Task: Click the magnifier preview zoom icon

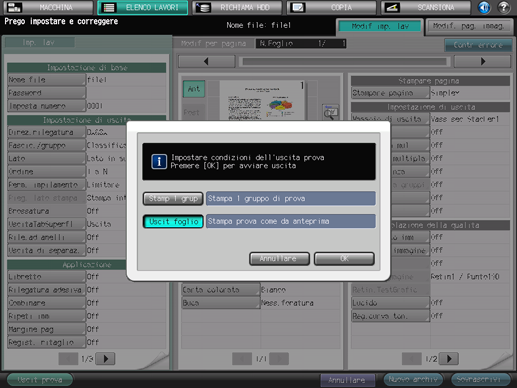Action: (x=331, y=112)
